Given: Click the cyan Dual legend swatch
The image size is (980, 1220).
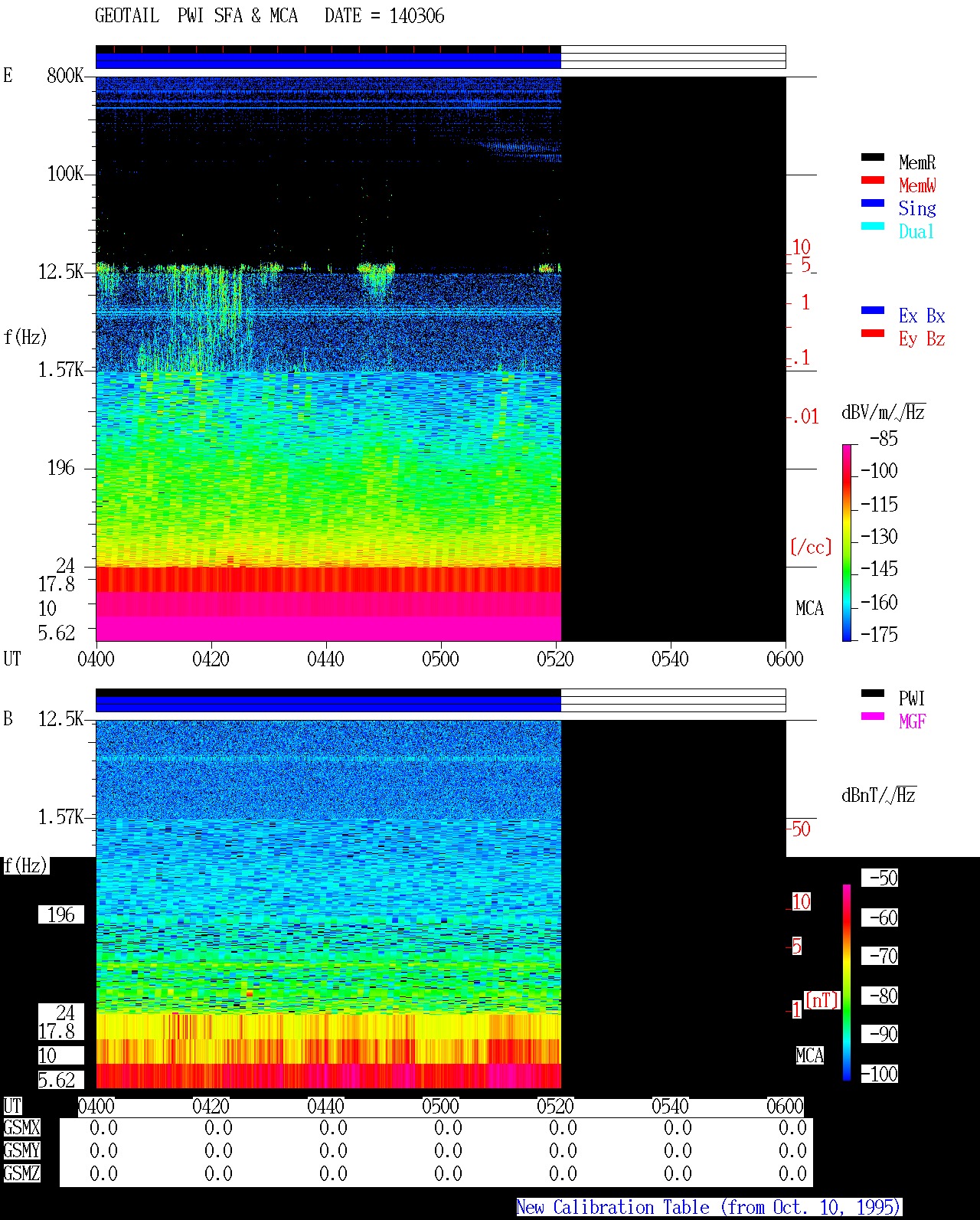Looking at the screenshot, I should [873, 226].
